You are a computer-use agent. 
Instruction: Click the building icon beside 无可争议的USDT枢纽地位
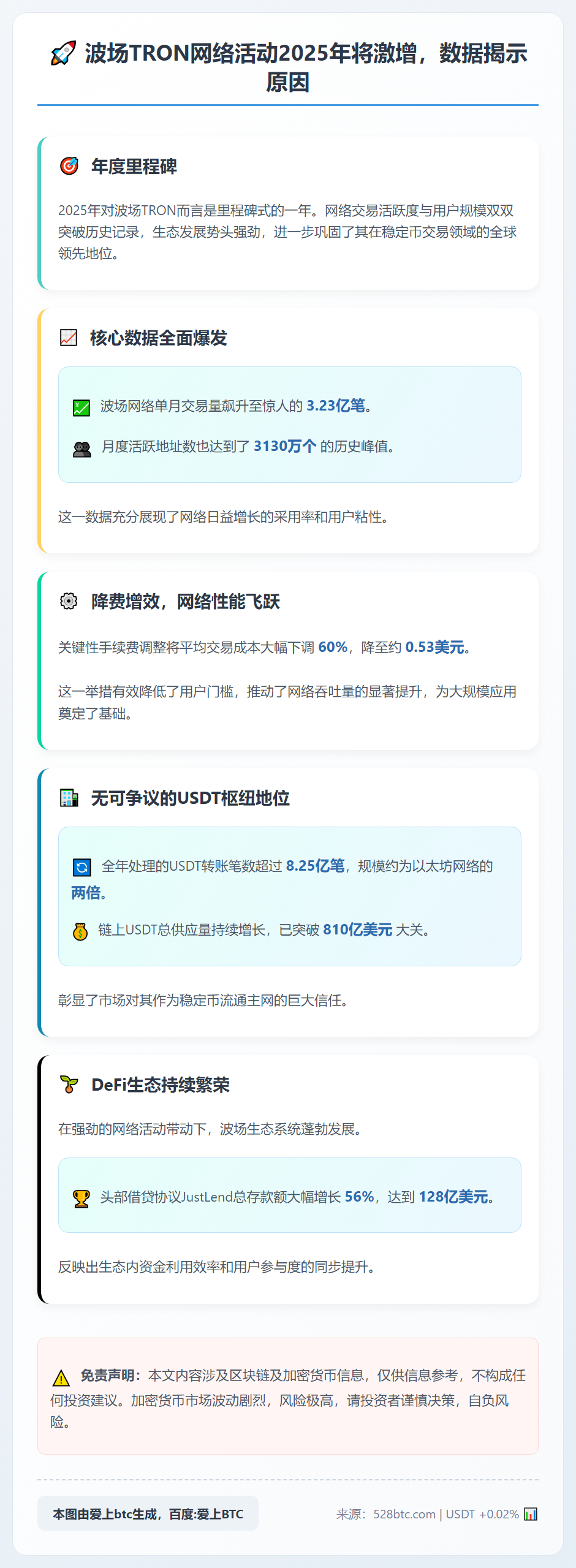(69, 798)
